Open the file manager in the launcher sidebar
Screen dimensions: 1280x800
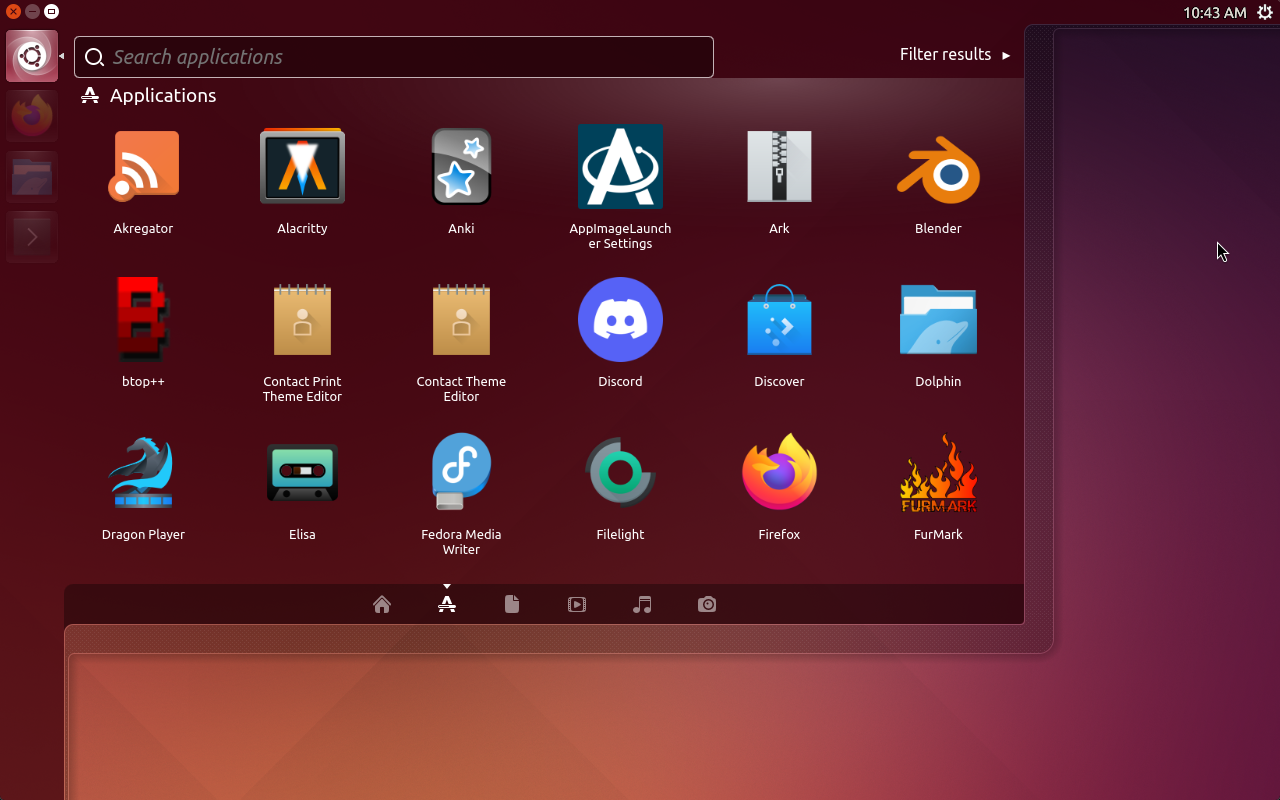(x=32, y=177)
